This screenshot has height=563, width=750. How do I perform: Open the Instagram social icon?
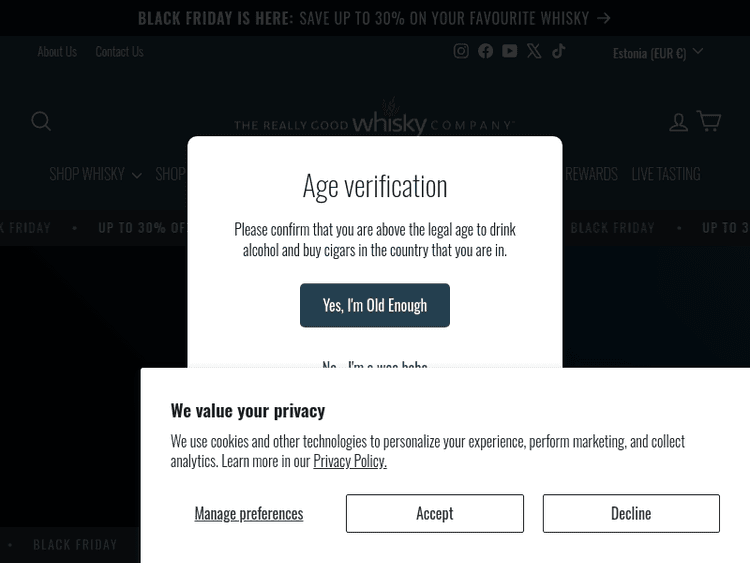click(461, 51)
